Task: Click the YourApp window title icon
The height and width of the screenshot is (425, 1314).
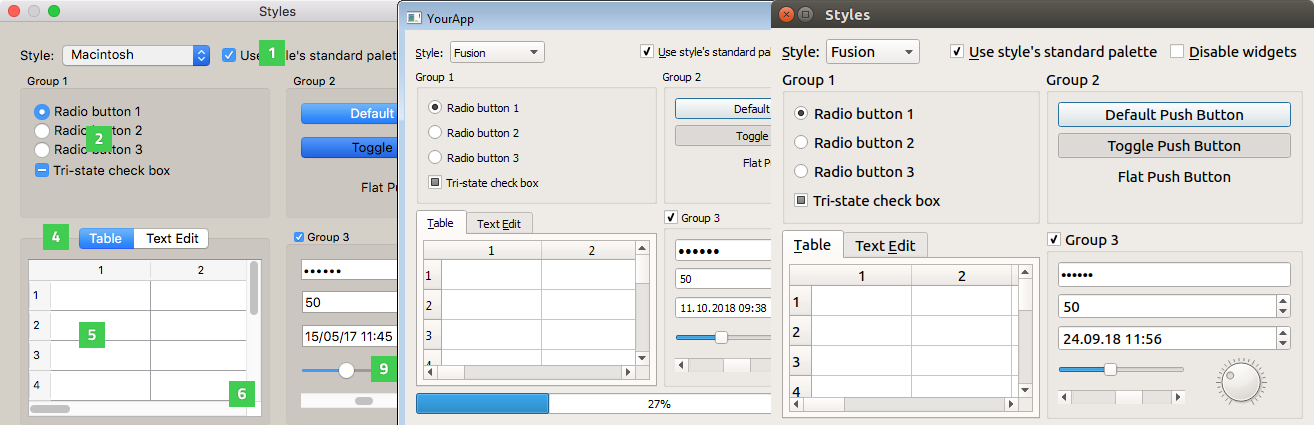Action: click(x=413, y=18)
